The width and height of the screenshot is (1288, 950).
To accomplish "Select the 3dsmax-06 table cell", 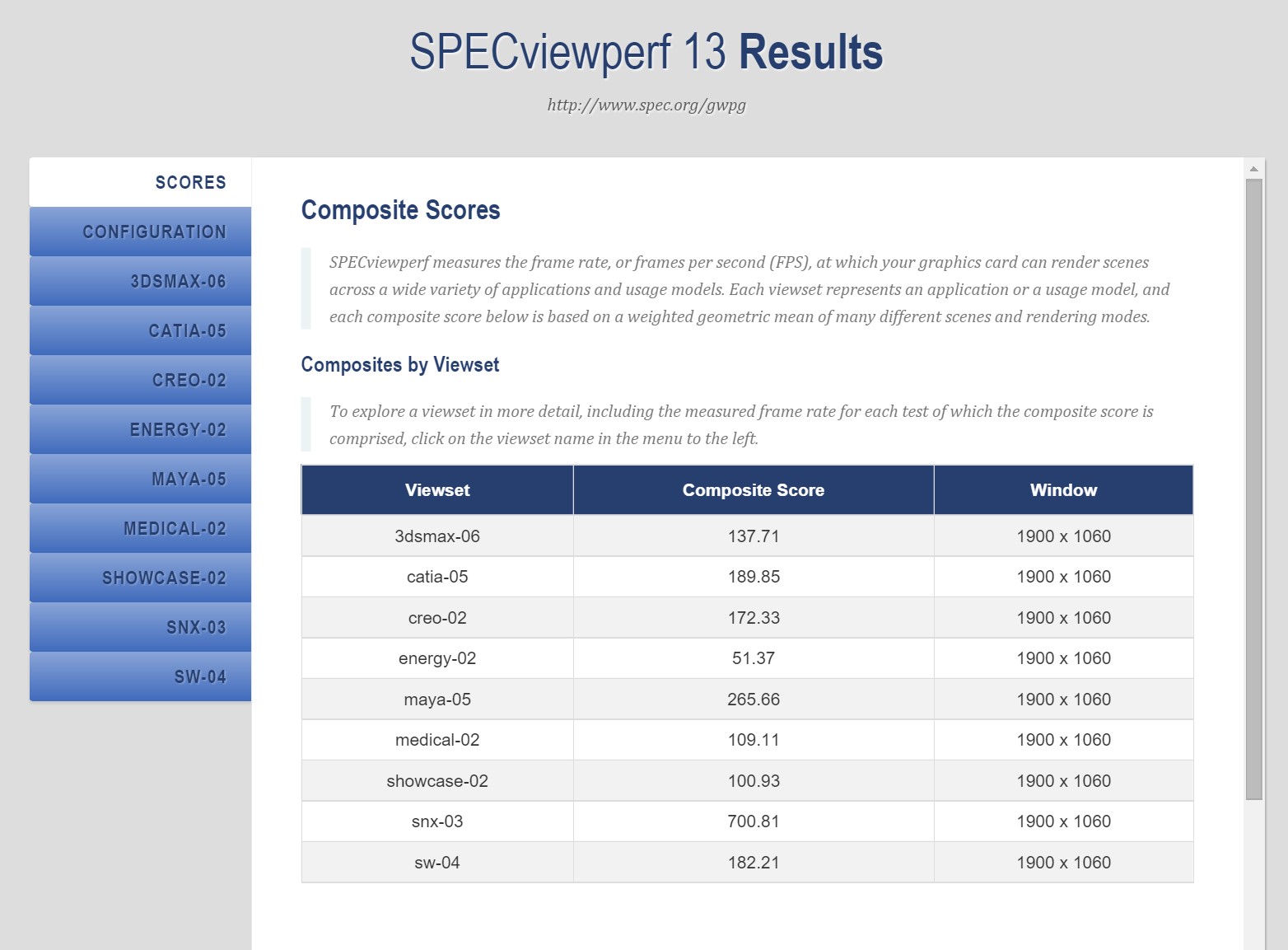I will tap(437, 536).
